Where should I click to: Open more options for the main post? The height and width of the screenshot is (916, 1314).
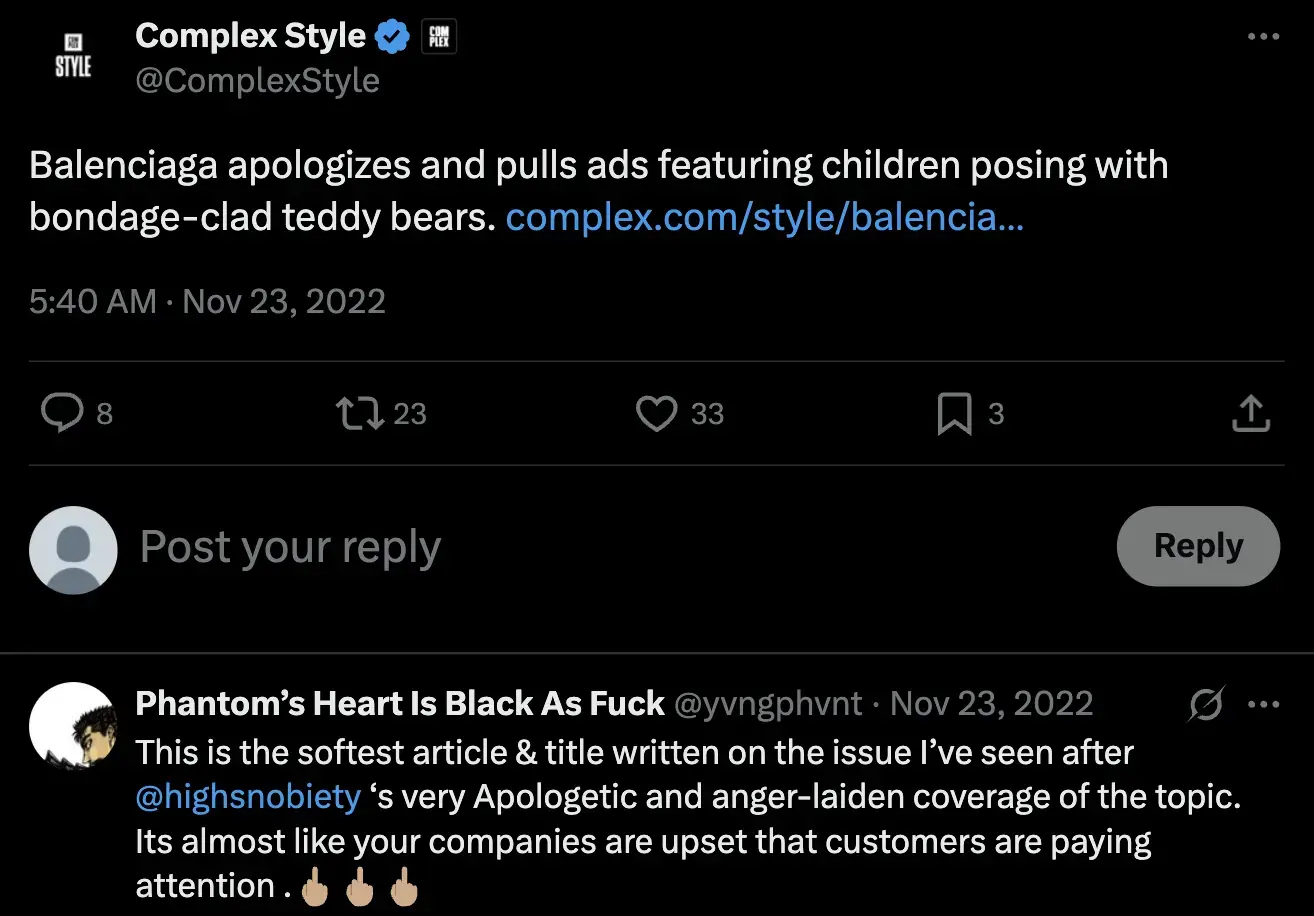(x=1264, y=37)
